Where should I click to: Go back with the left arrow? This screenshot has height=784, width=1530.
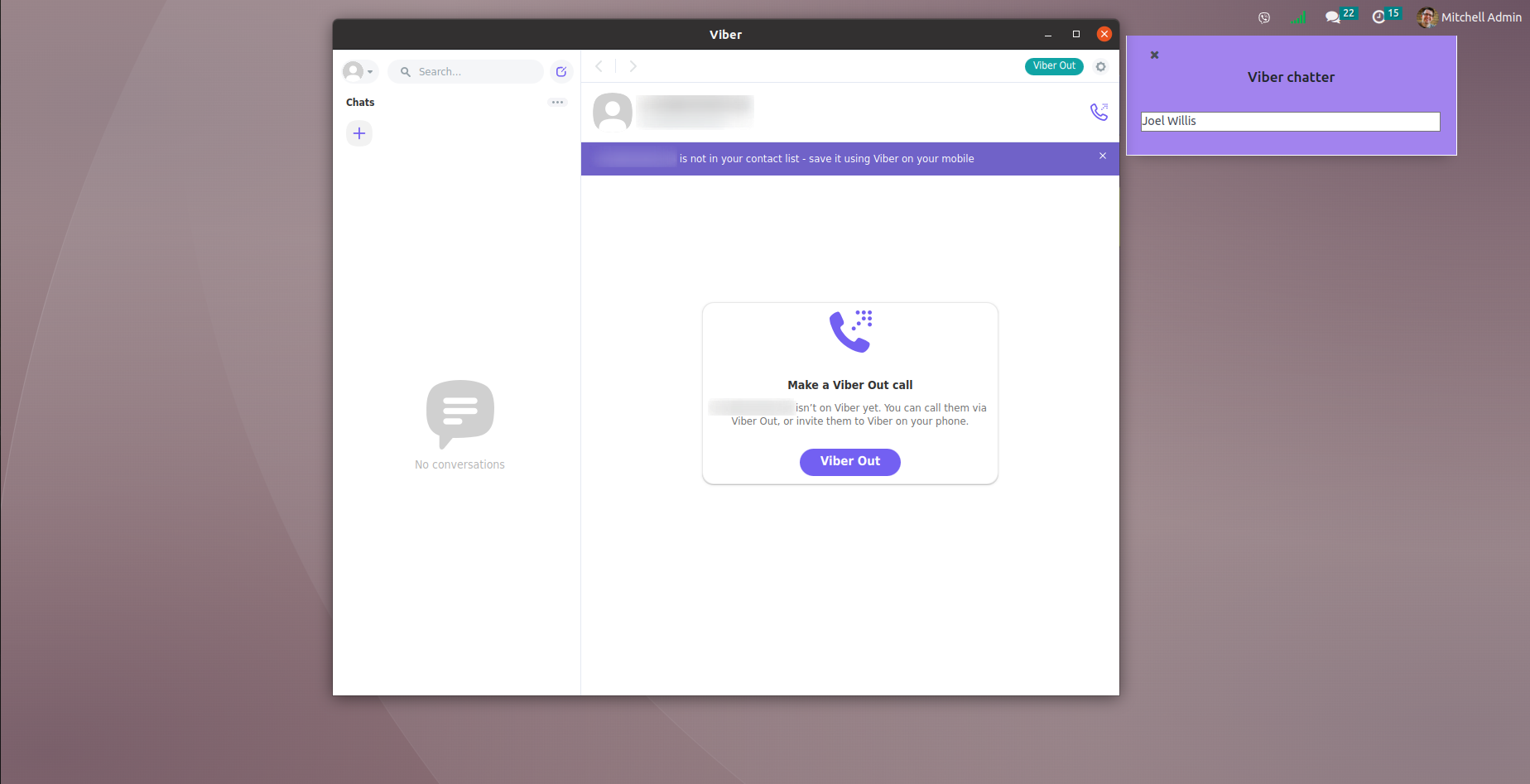[599, 66]
